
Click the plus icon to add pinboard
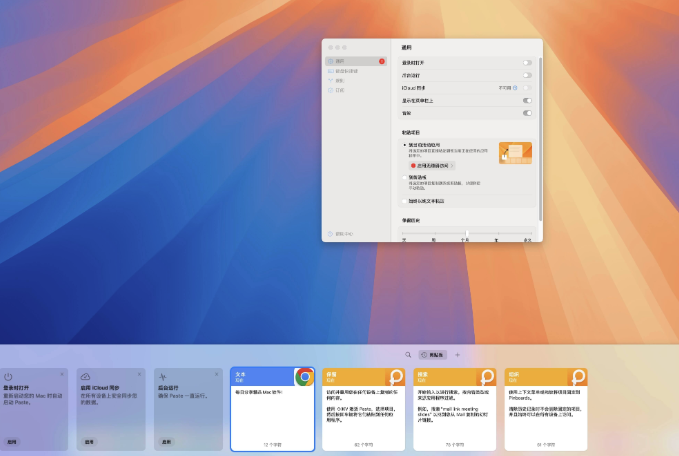pyautogui.click(x=458, y=355)
